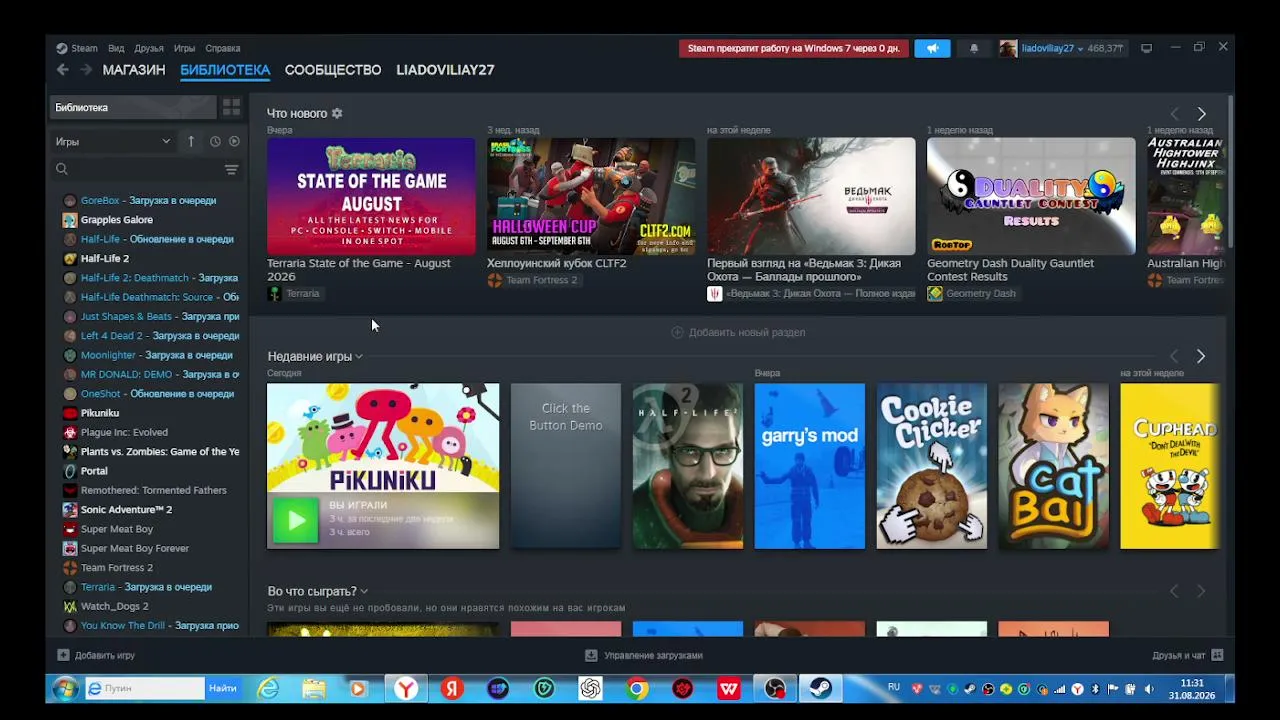Select the БИБЛИОТЕКА tab
1280x720 pixels.
[225, 70]
